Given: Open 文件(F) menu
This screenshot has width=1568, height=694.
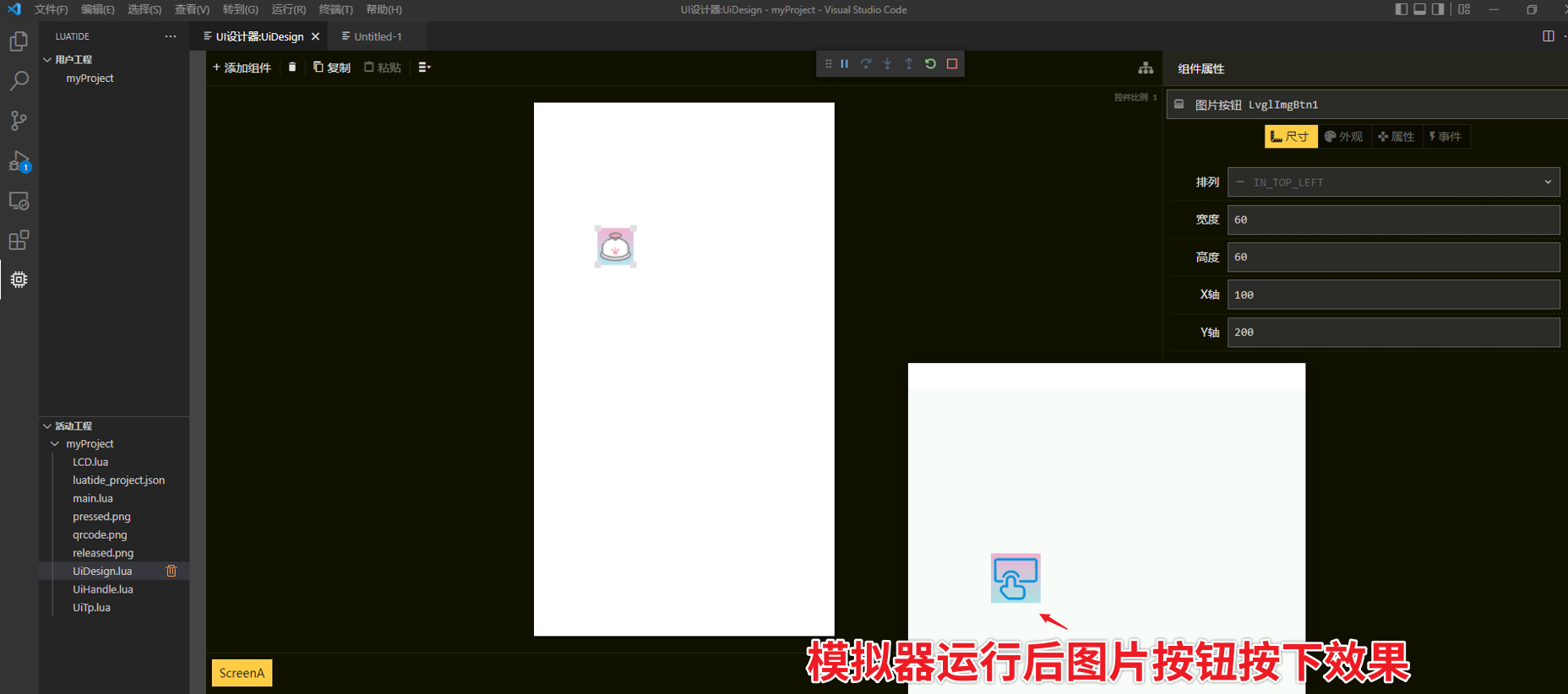Looking at the screenshot, I should (52, 9).
